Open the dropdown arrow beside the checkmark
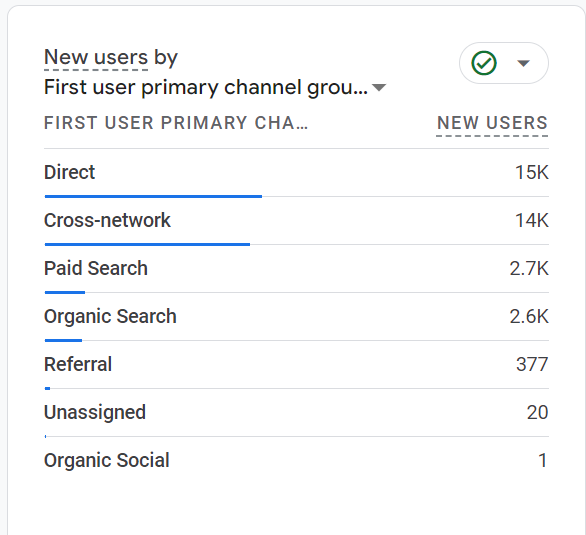This screenshot has width=586, height=535. [523, 63]
